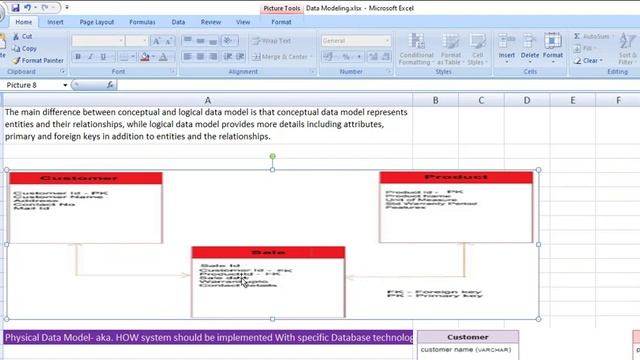Image resolution: width=640 pixels, height=360 pixels.
Task: Click the Accounting Number Format icon
Action: click(x=328, y=57)
